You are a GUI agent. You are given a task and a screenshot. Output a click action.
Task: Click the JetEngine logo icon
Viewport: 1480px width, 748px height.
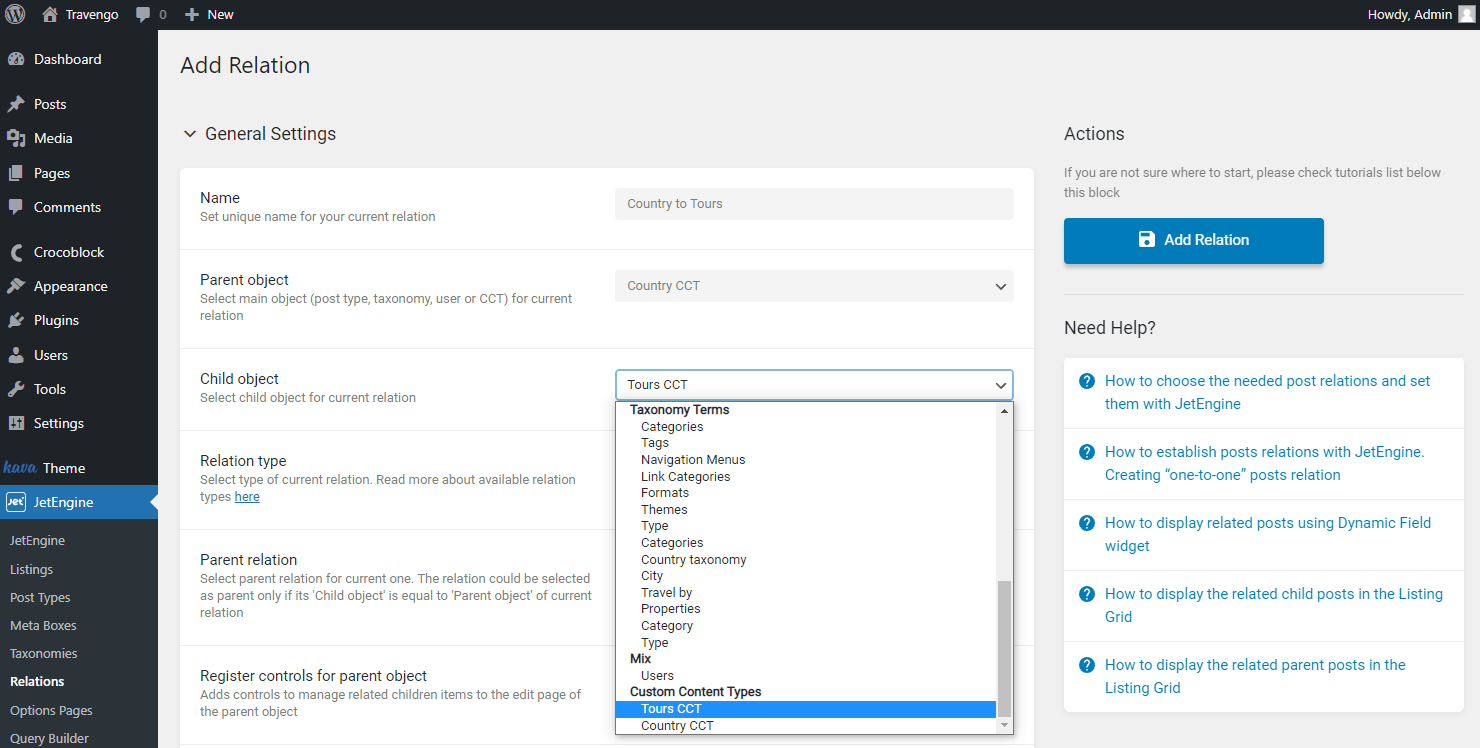(16, 502)
